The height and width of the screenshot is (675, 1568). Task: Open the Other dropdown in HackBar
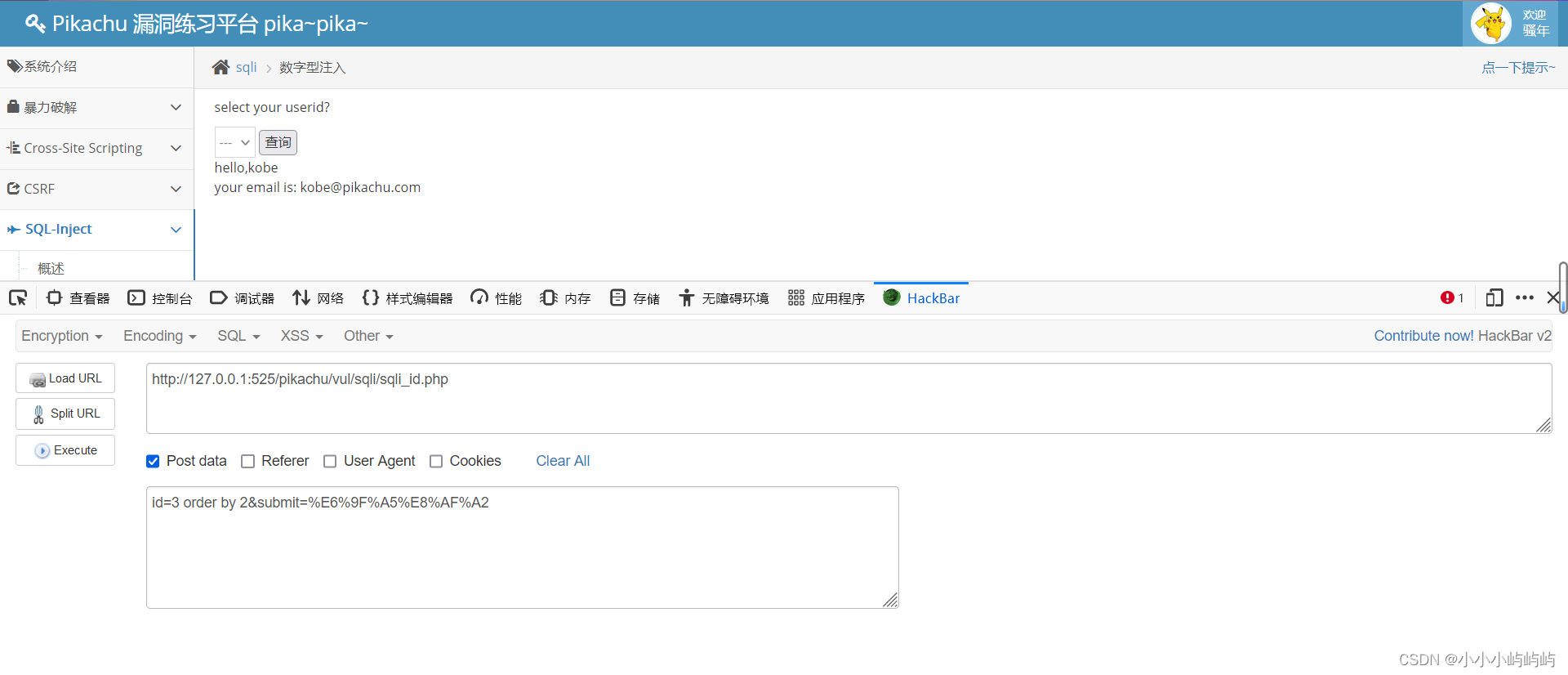tap(368, 336)
